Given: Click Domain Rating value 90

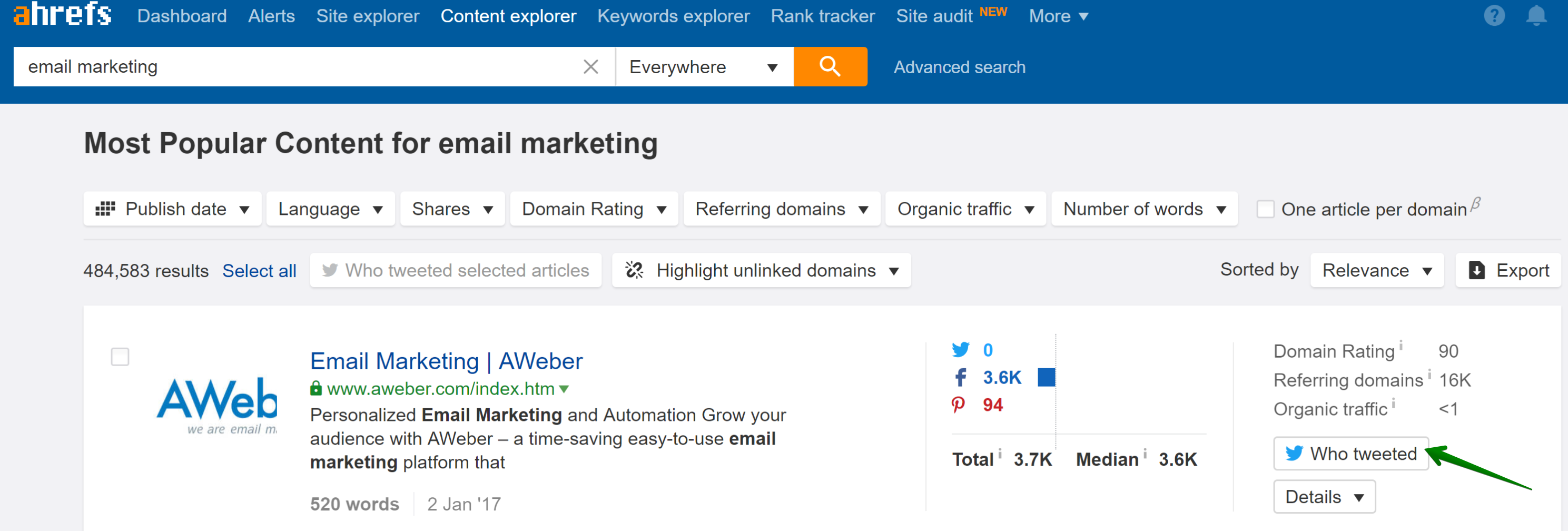Looking at the screenshot, I should point(1448,351).
